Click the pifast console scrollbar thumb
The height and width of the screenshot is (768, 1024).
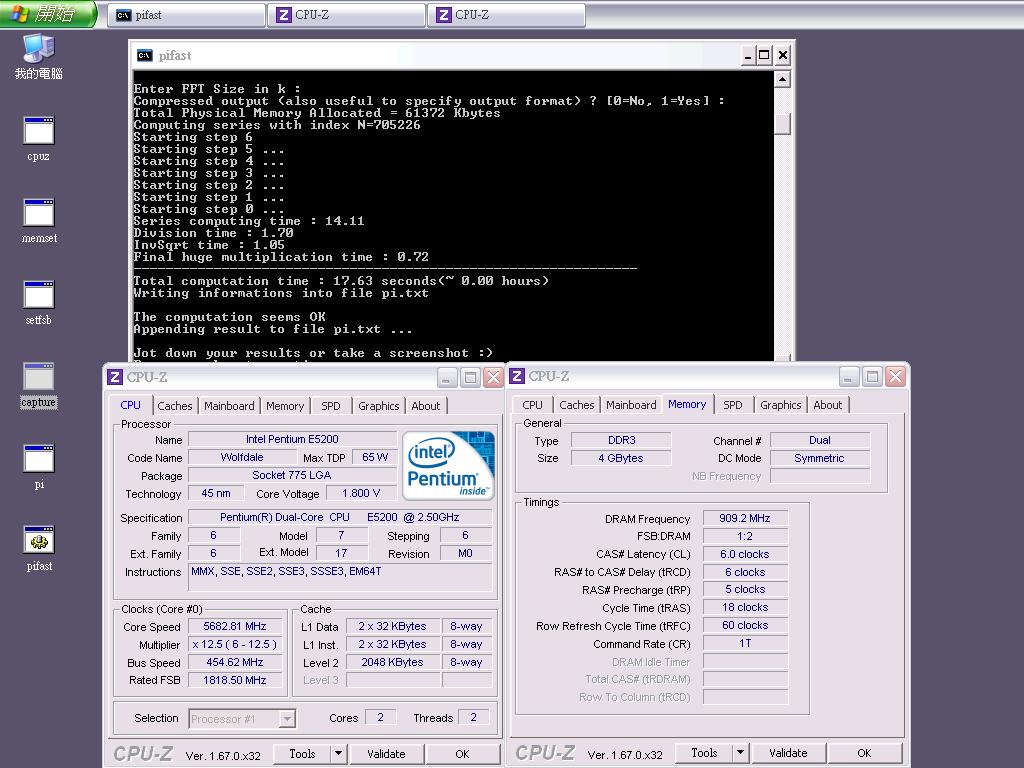[782, 123]
